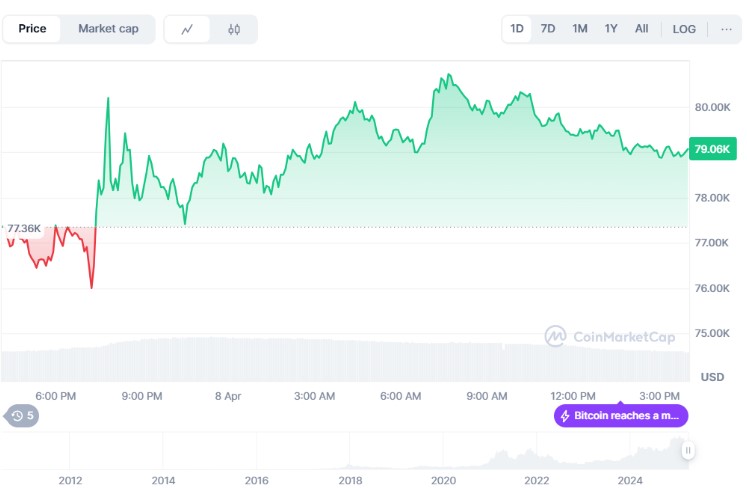747x488 pixels.
Task: Click the 77.36K opening price label
Action: pyautogui.click(x=24, y=229)
